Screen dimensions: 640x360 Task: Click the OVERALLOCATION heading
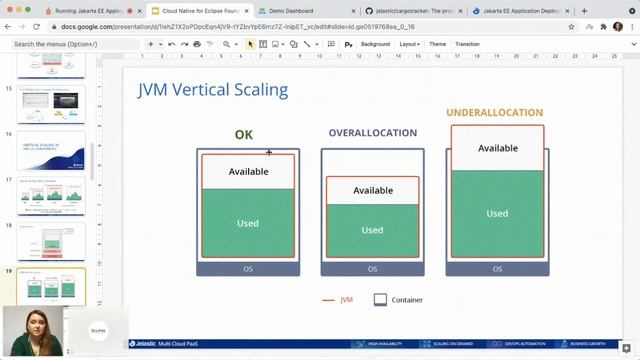pos(373,133)
